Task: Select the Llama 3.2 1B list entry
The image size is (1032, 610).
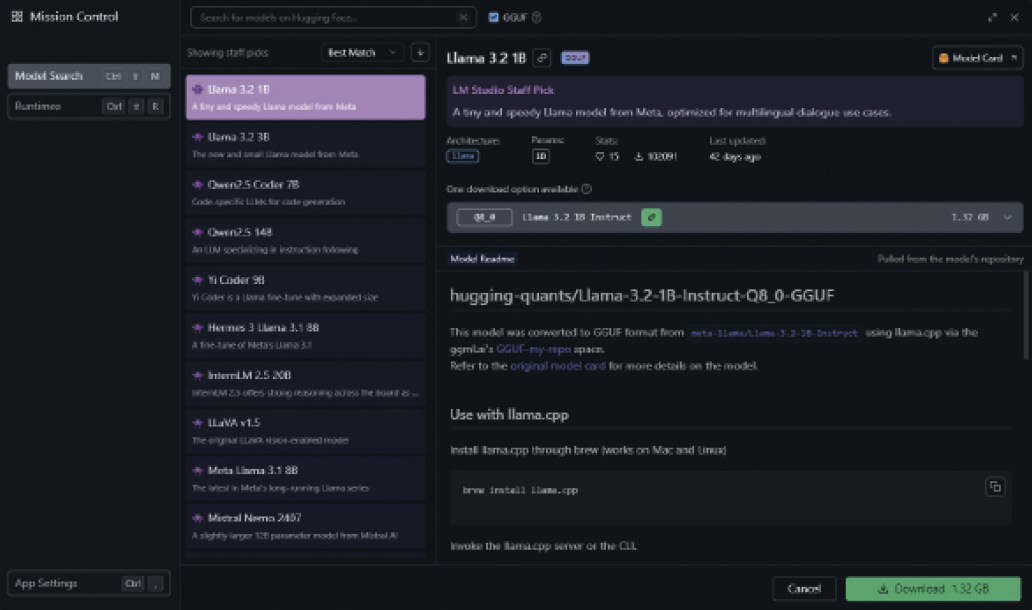Action: (x=305, y=97)
